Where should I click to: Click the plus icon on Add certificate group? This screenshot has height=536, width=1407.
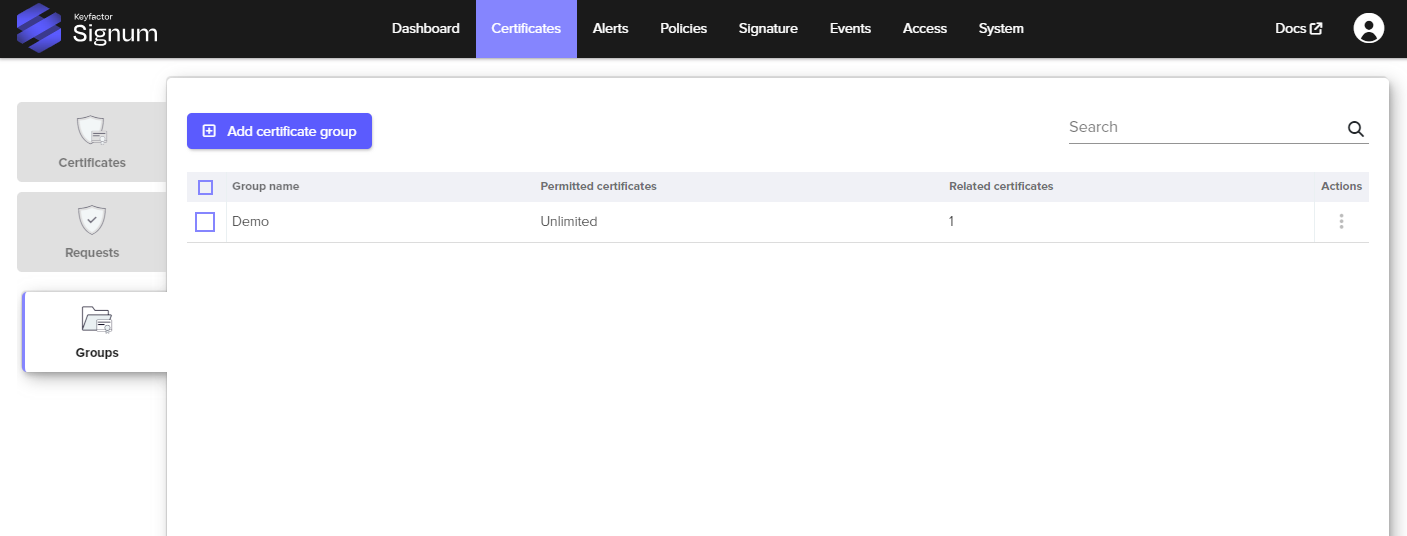click(209, 131)
